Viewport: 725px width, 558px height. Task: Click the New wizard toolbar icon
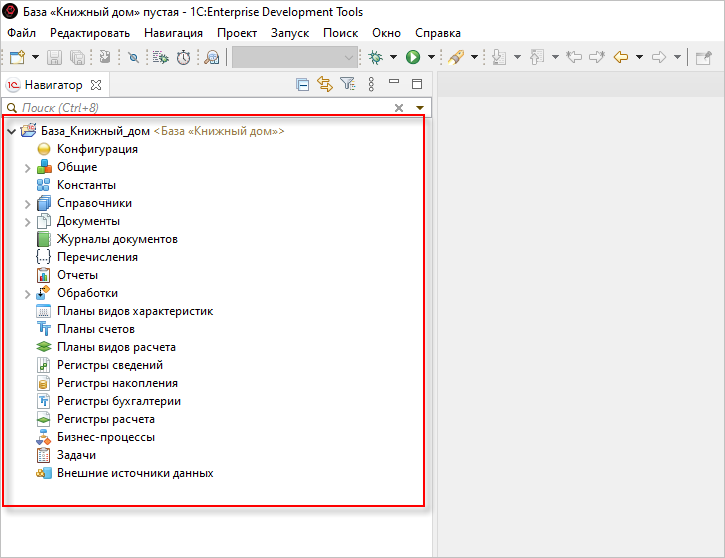coord(17,58)
